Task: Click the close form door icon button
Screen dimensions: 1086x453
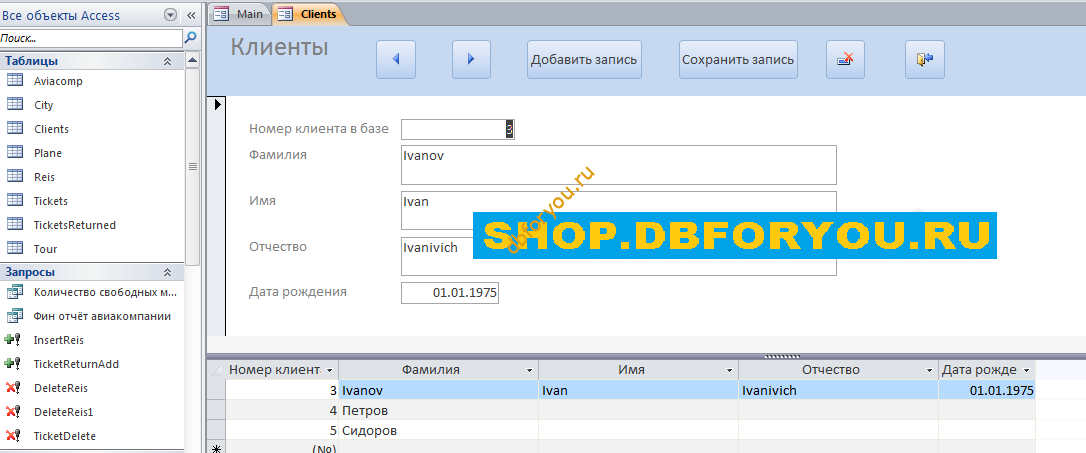Action: point(925,60)
